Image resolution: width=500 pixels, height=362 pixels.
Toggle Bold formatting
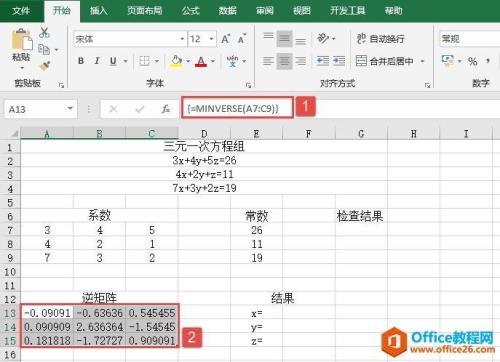81,61
